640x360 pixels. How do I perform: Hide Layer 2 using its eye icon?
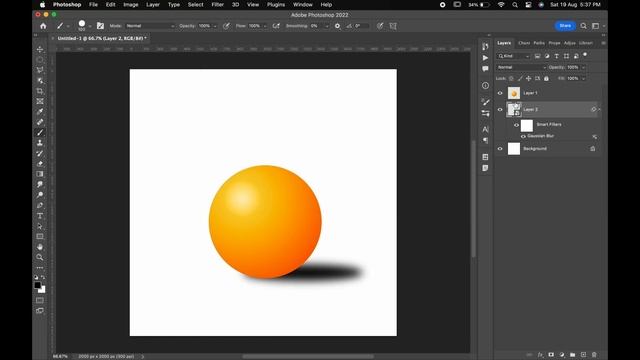(x=500, y=109)
